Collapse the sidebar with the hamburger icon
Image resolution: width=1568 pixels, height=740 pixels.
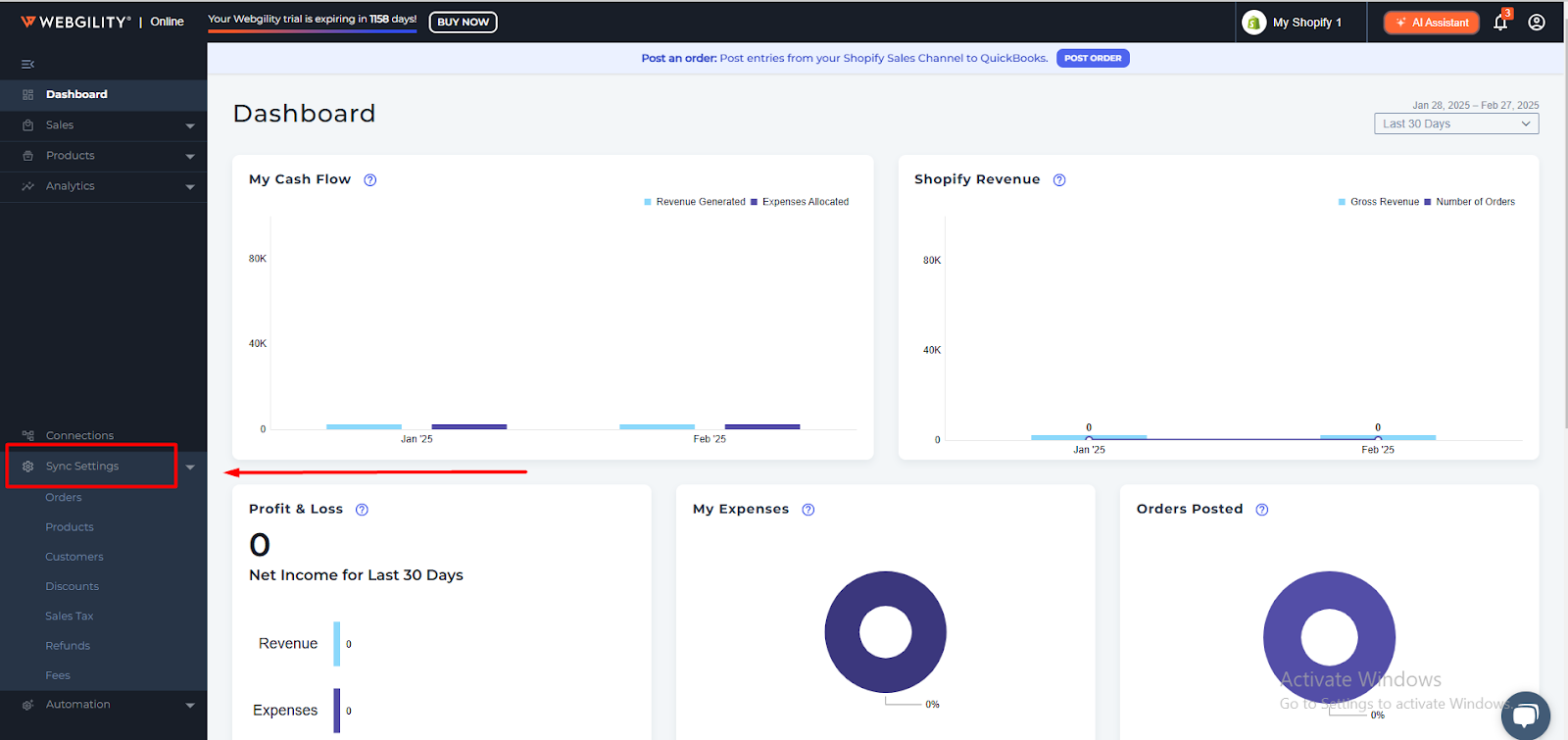[x=27, y=65]
